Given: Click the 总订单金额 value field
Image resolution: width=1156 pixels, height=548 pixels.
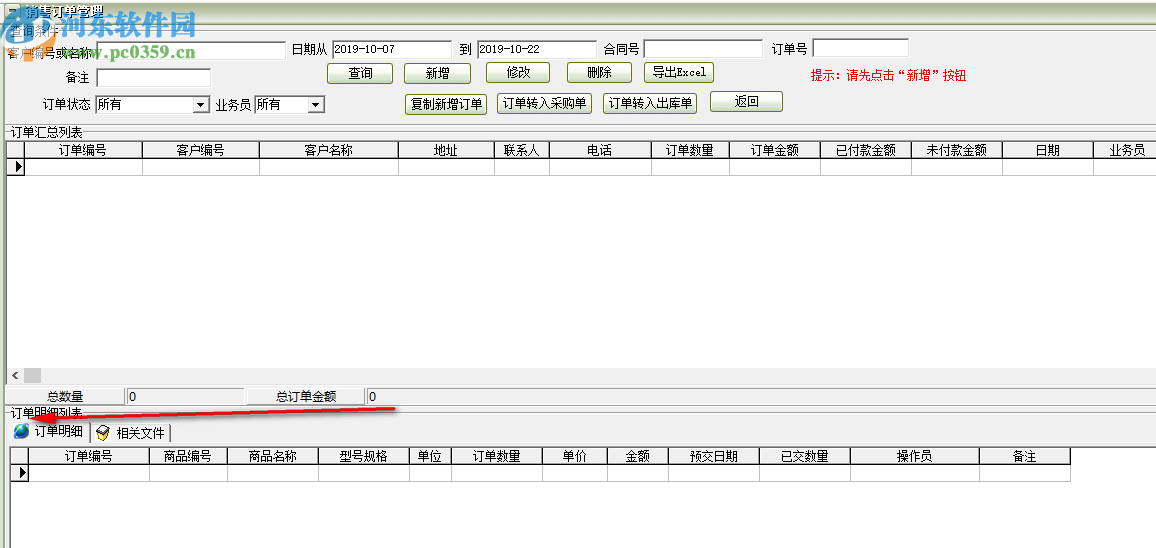Looking at the screenshot, I should click(x=761, y=397).
